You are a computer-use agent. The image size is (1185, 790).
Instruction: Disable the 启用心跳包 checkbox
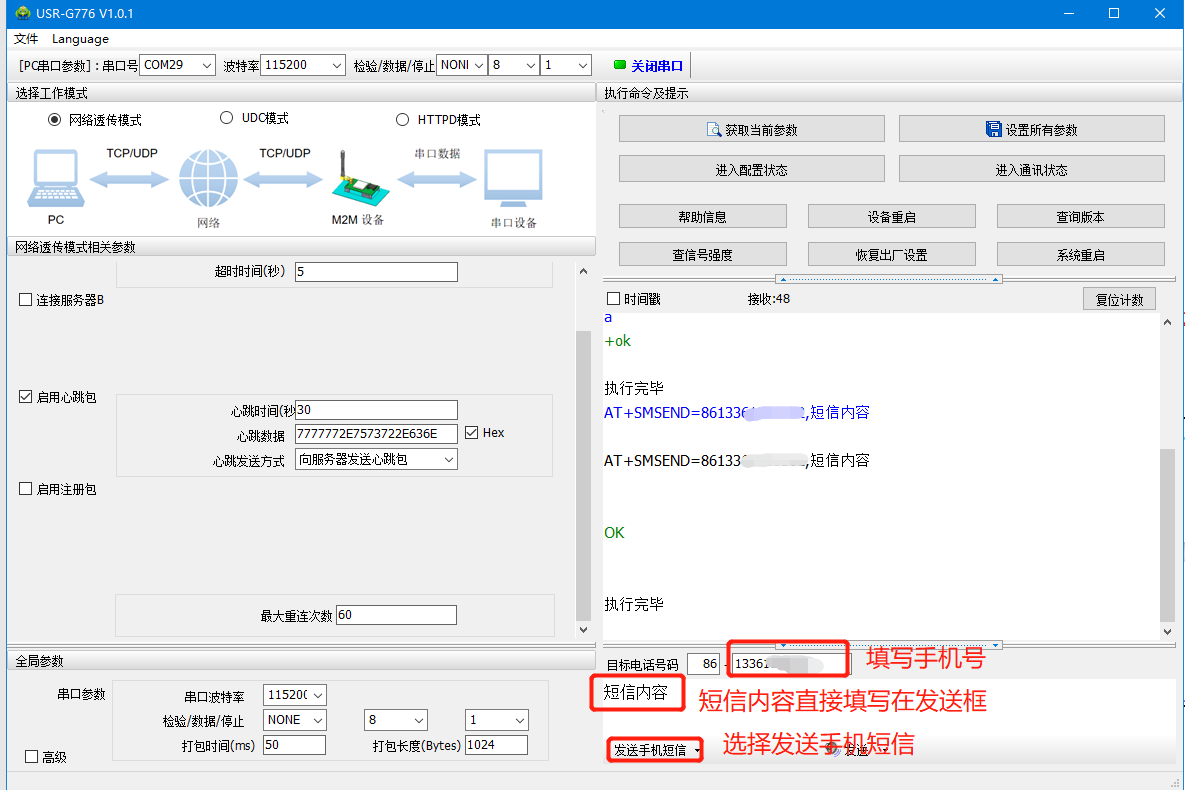26,397
